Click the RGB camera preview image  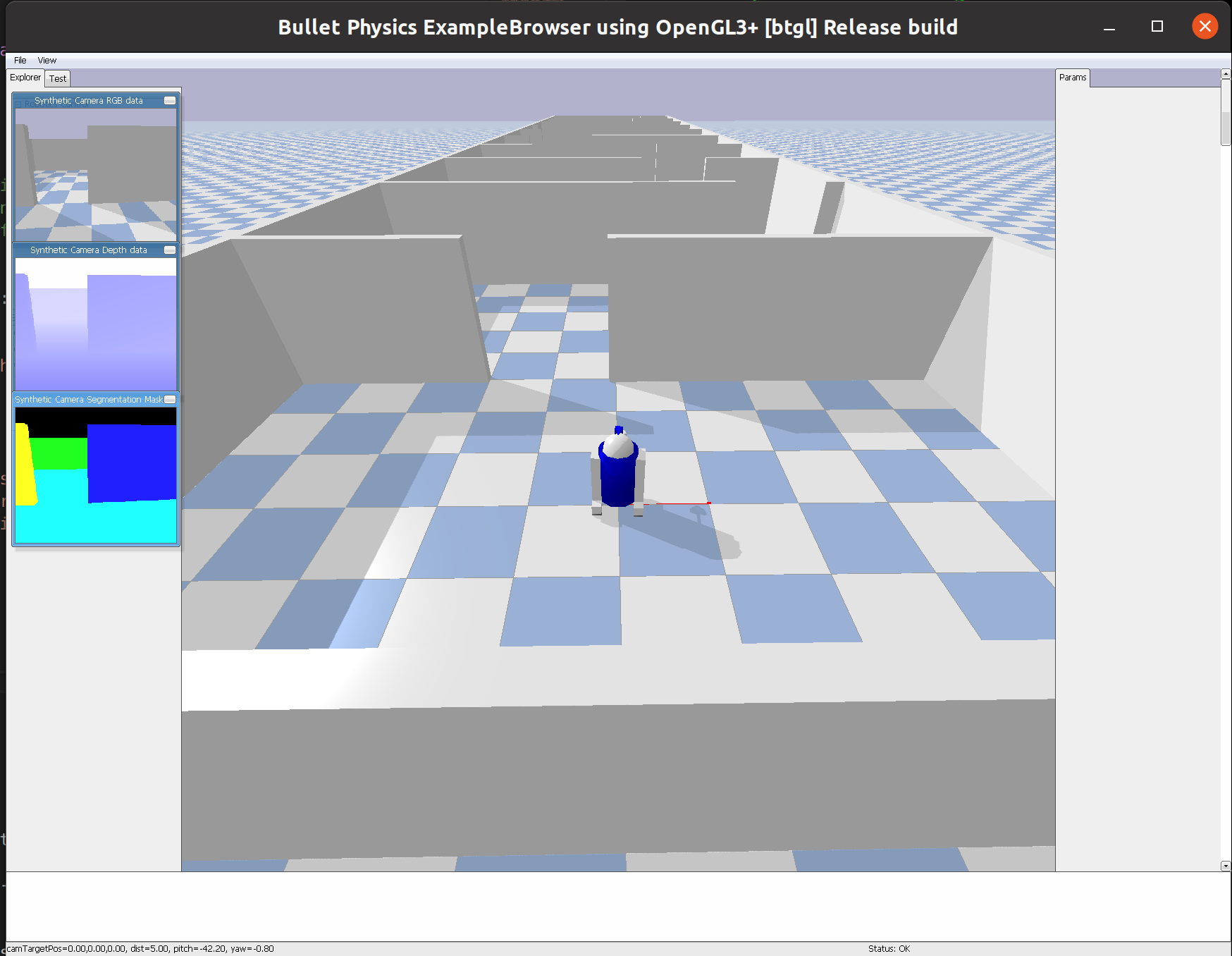(96, 175)
